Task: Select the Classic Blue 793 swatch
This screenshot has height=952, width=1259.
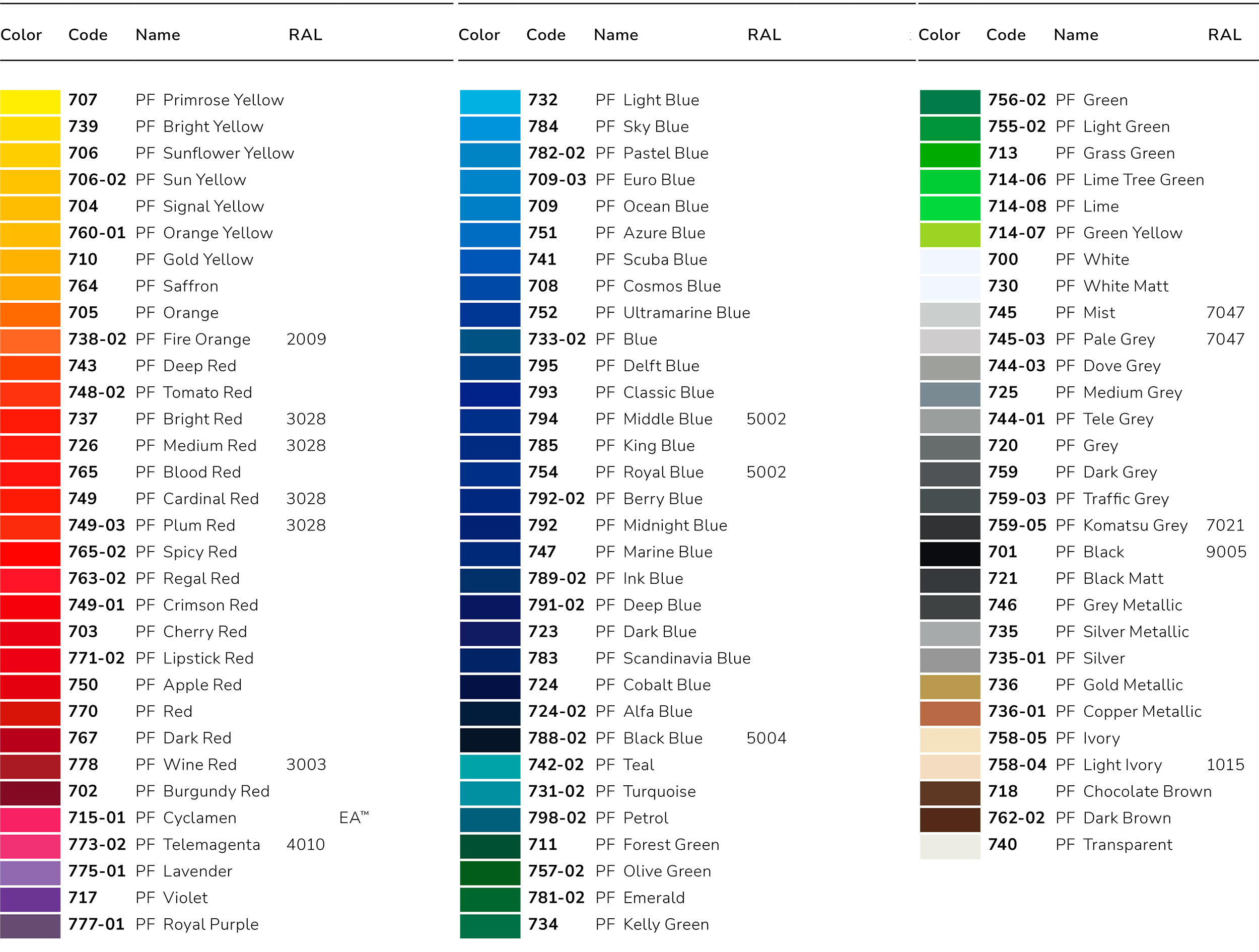Action: tap(490, 394)
